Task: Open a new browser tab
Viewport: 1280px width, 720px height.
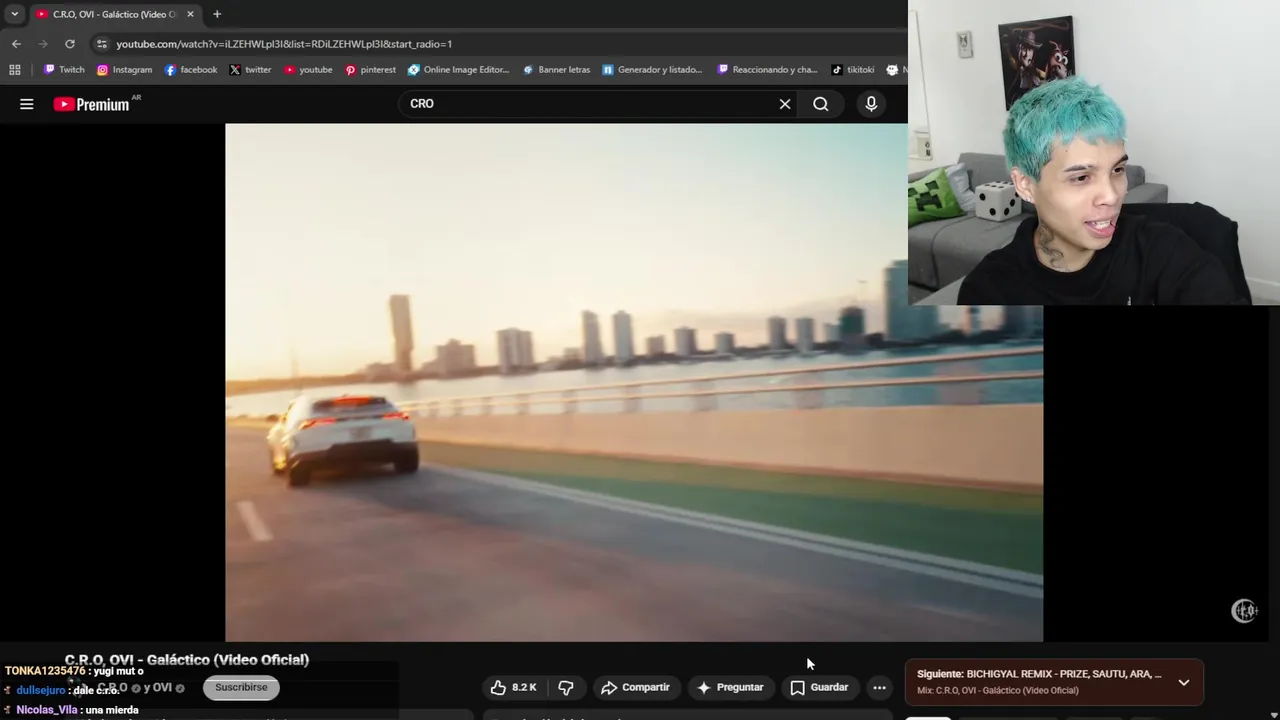Action: (217, 14)
